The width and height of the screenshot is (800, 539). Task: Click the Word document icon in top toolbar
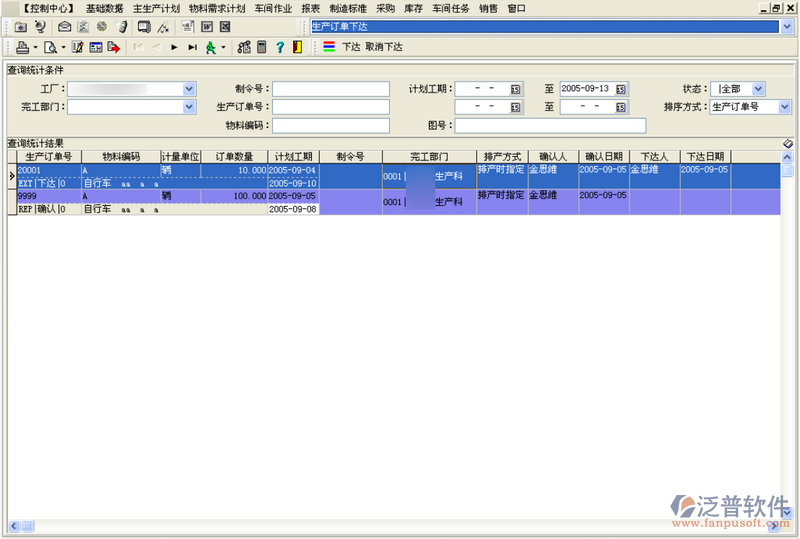pyautogui.click(x=207, y=27)
